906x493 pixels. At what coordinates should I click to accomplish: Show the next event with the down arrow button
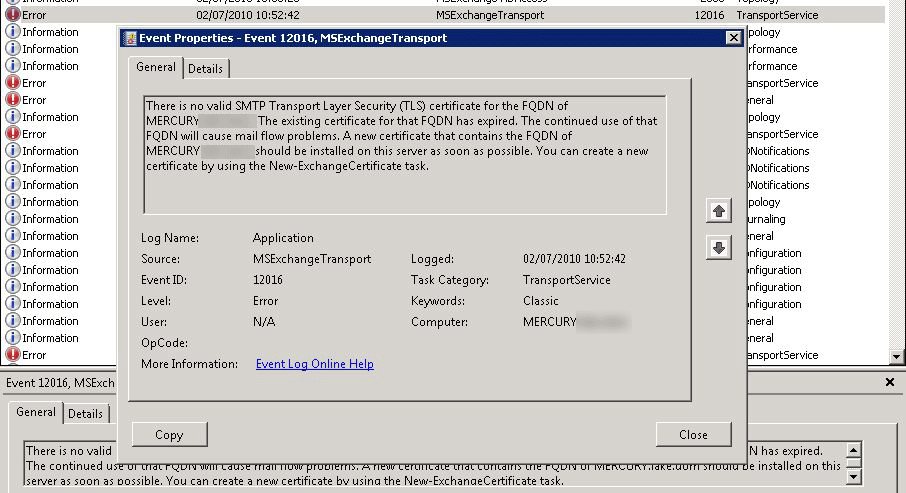click(x=719, y=248)
